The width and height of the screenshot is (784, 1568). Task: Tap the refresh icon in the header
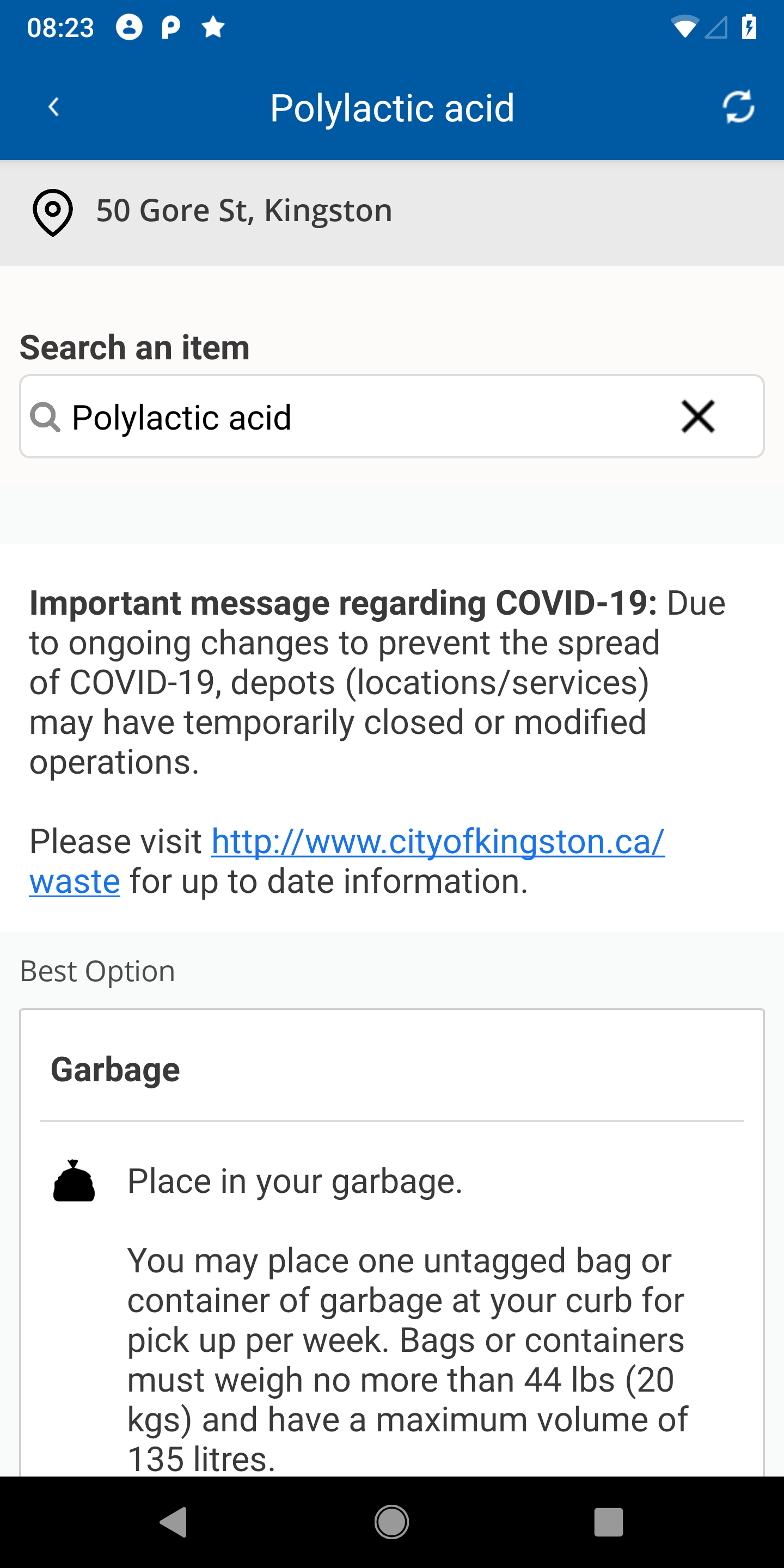click(738, 107)
